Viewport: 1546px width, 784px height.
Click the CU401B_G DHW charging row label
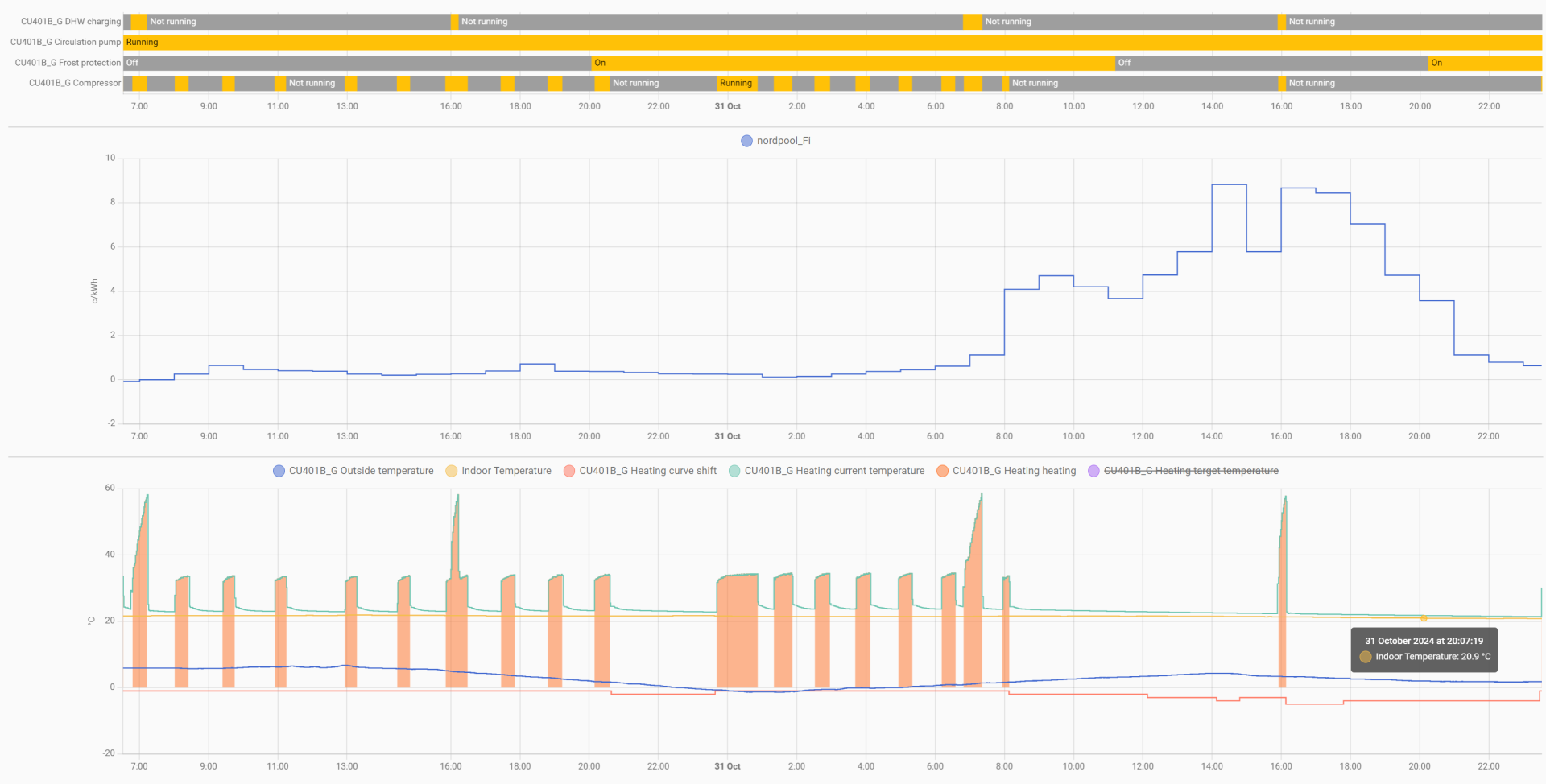coord(71,22)
